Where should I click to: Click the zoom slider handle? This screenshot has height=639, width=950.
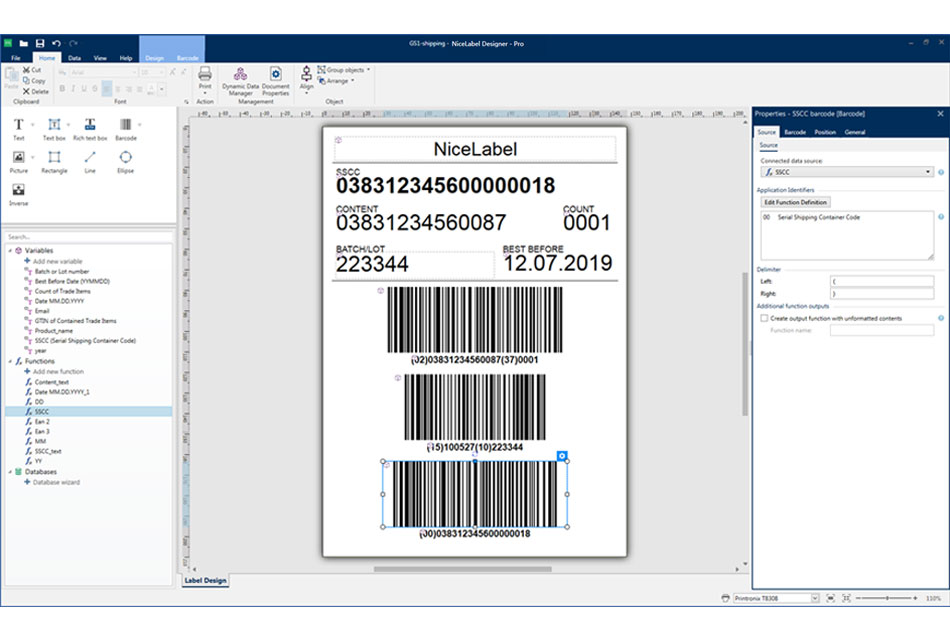(887, 598)
